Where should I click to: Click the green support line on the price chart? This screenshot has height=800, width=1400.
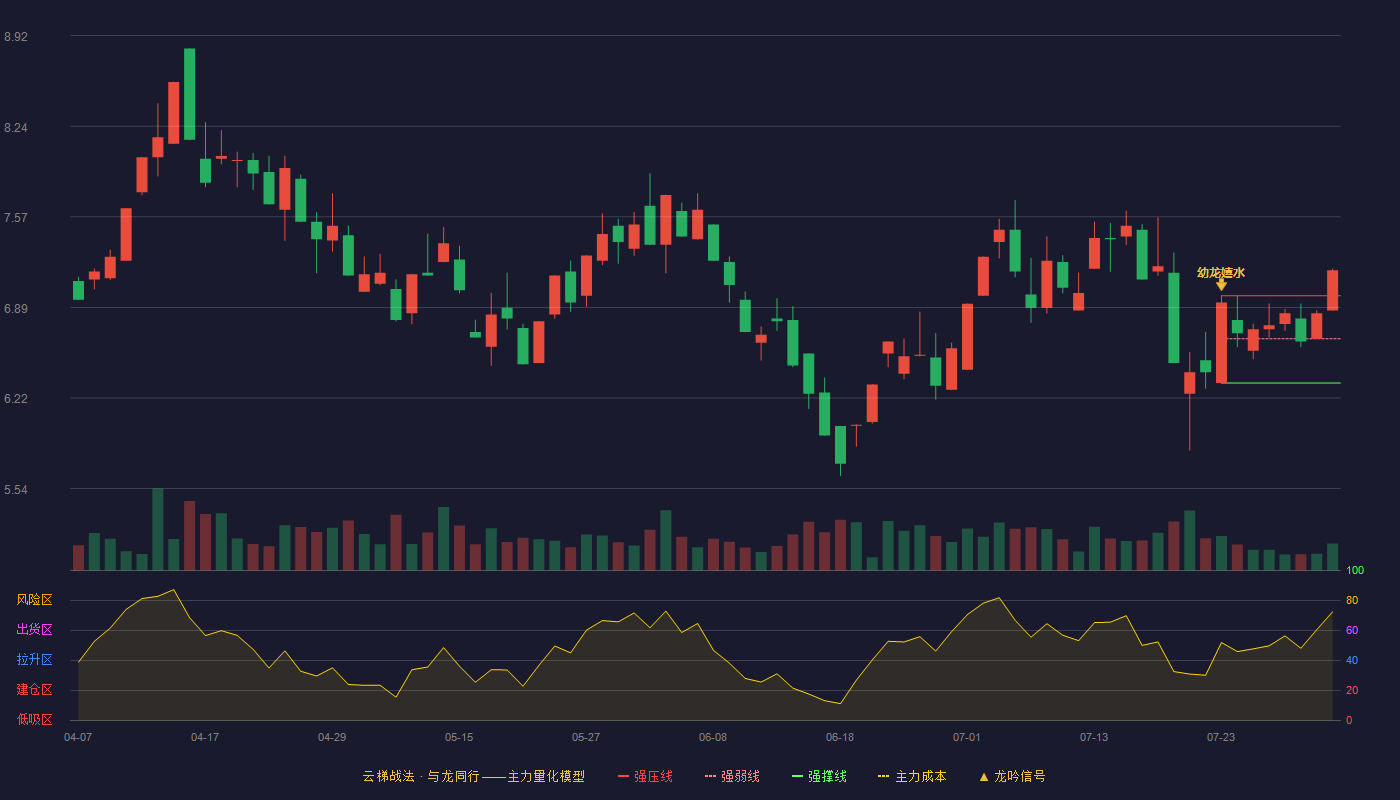tap(1281, 383)
